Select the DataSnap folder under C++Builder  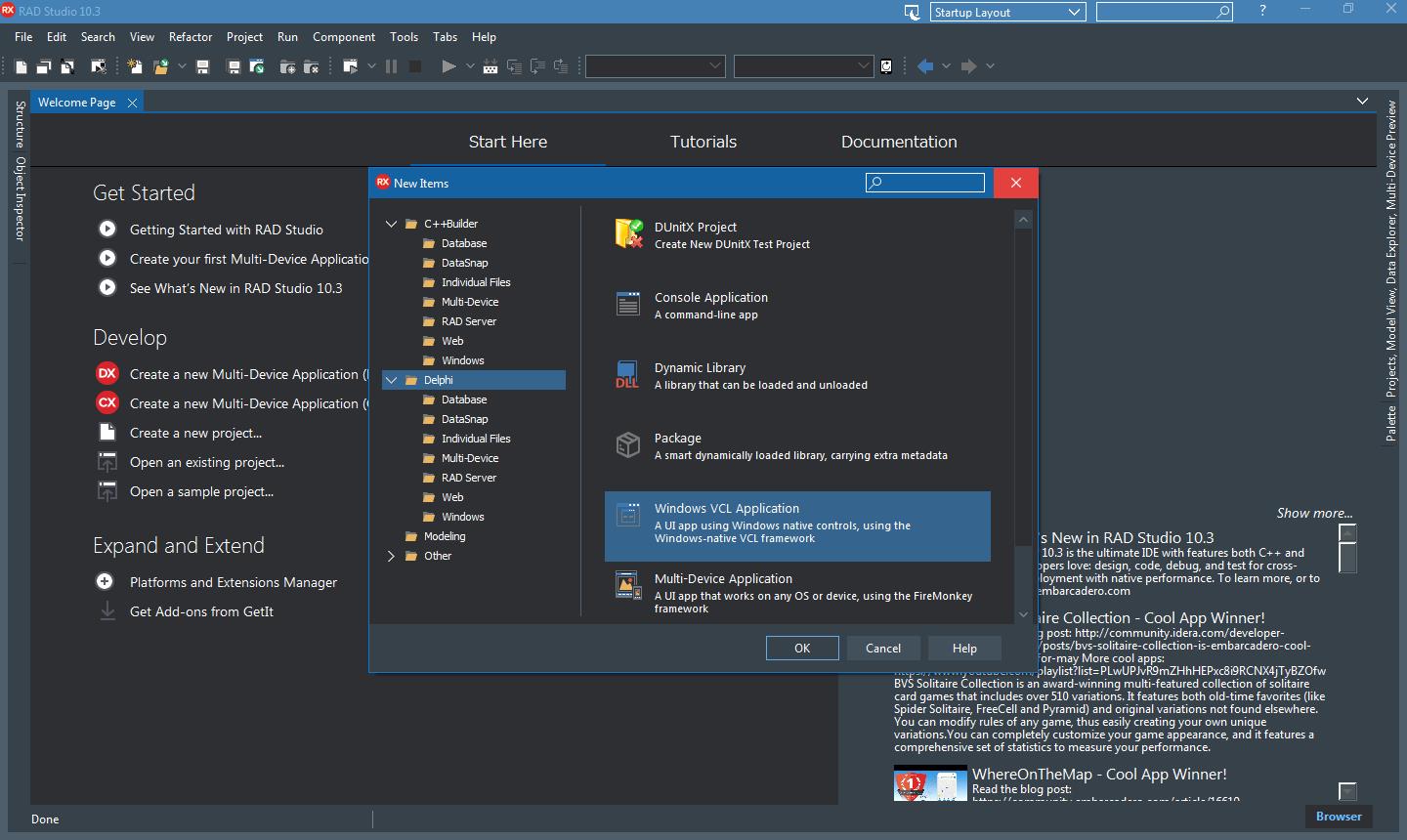[465, 263]
